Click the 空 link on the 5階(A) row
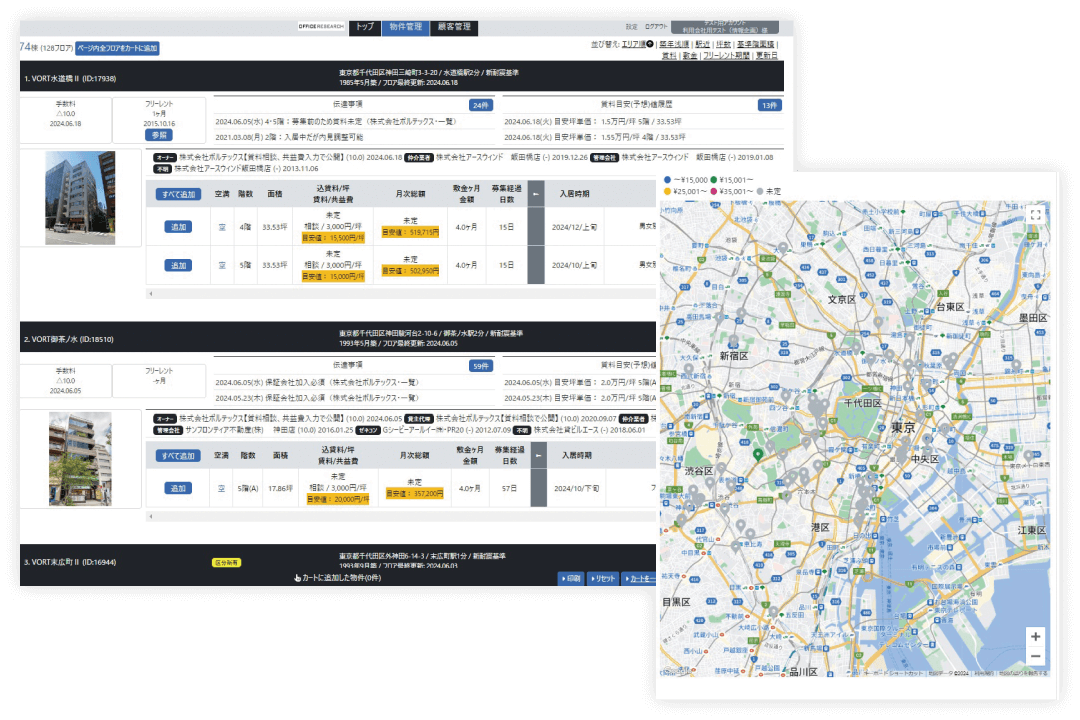The image size is (1080, 720). click(221, 488)
